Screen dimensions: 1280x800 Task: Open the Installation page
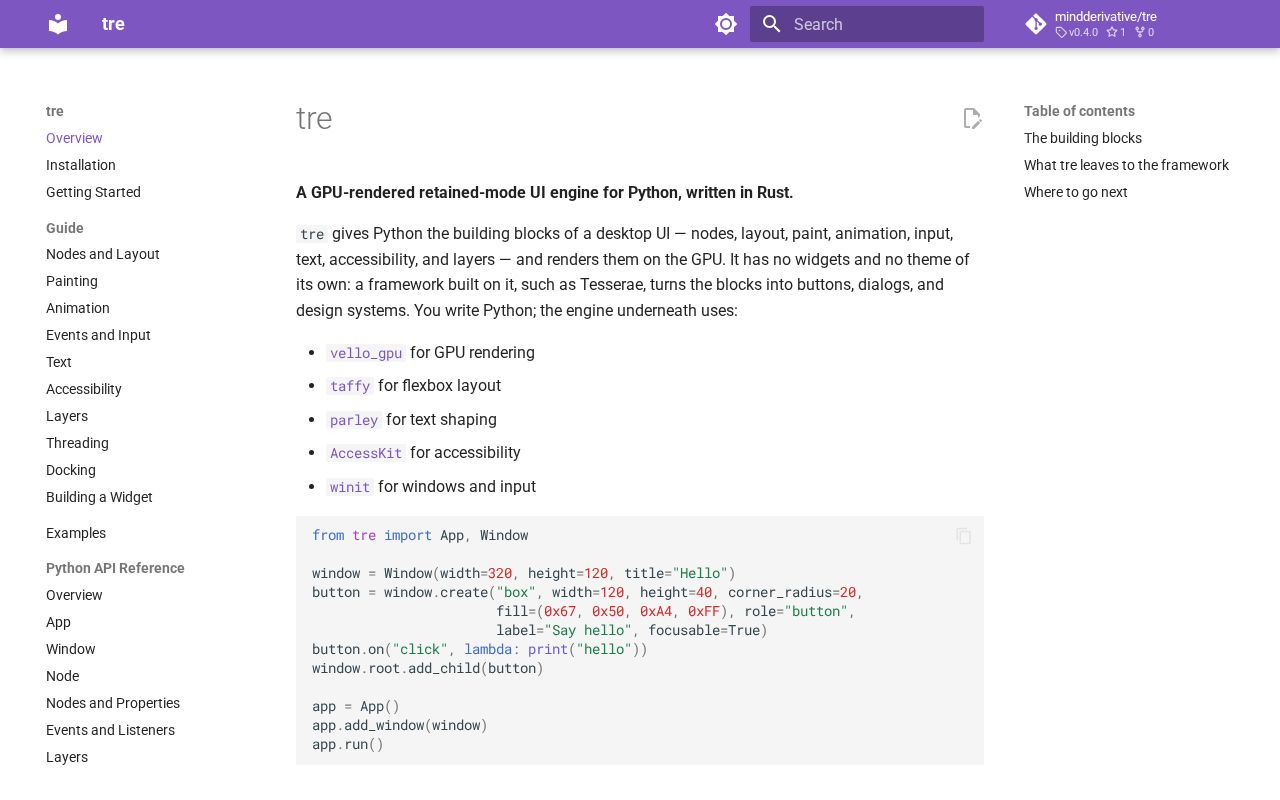81,165
